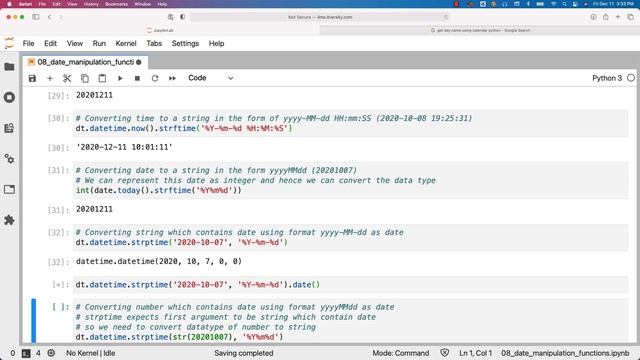This screenshot has height=360, width=640.
Task: Copy the selected cell with the copy icon
Action: pyautogui.click(x=85, y=78)
